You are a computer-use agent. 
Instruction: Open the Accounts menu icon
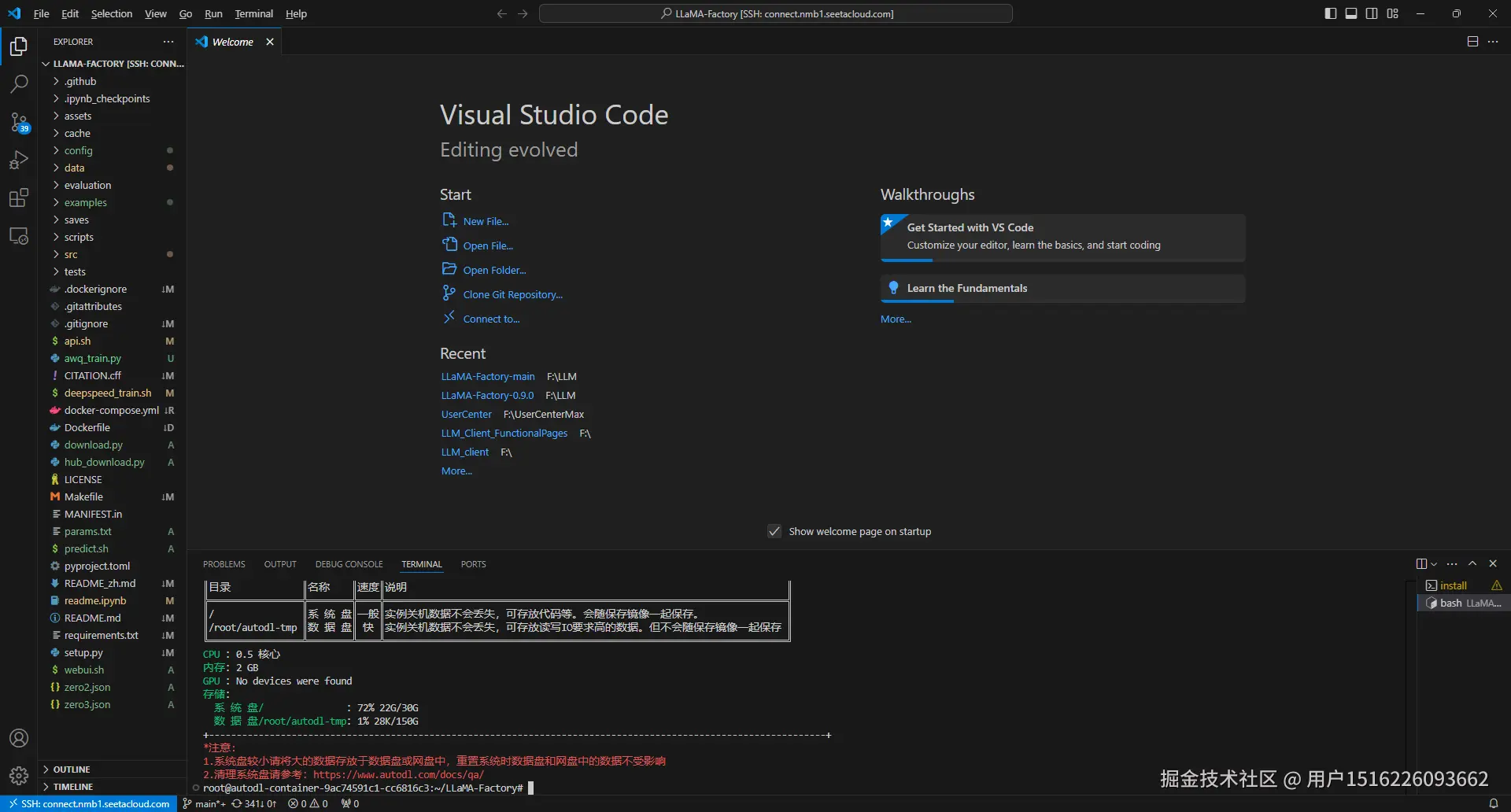[x=19, y=738]
